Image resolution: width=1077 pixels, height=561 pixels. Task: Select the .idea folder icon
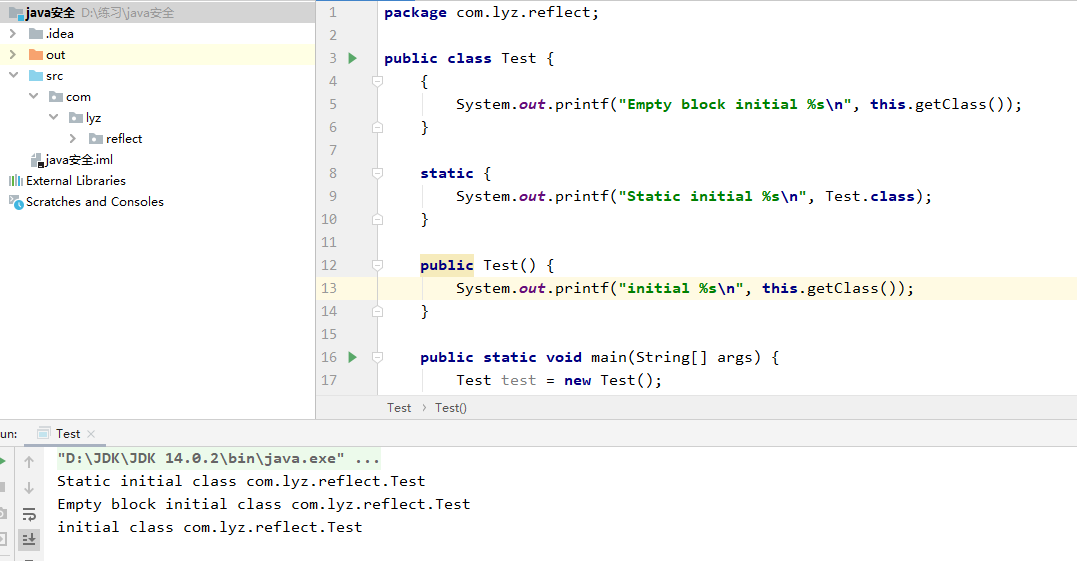(x=36, y=34)
